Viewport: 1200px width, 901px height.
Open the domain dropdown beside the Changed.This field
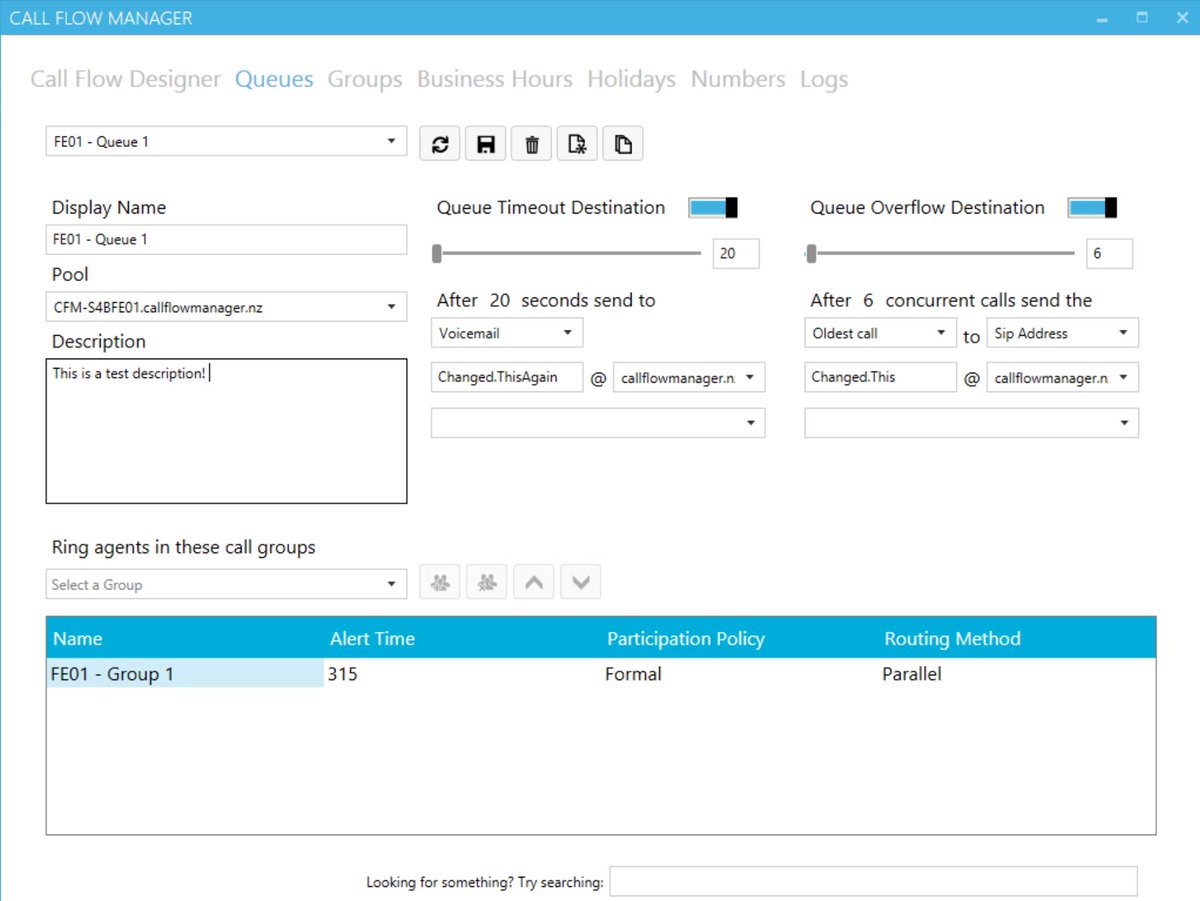(1063, 378)
